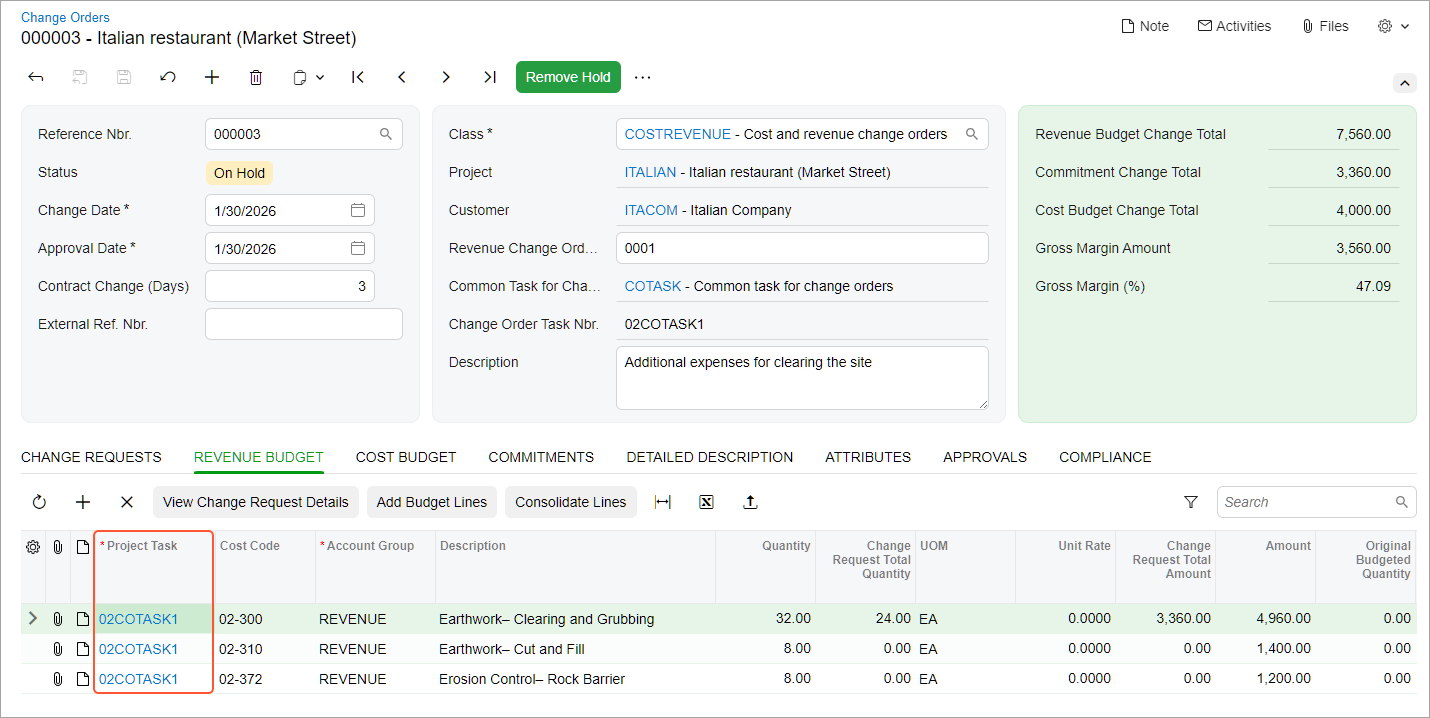
Task: Click the Undo icon in toolbar
Action: 168,77
